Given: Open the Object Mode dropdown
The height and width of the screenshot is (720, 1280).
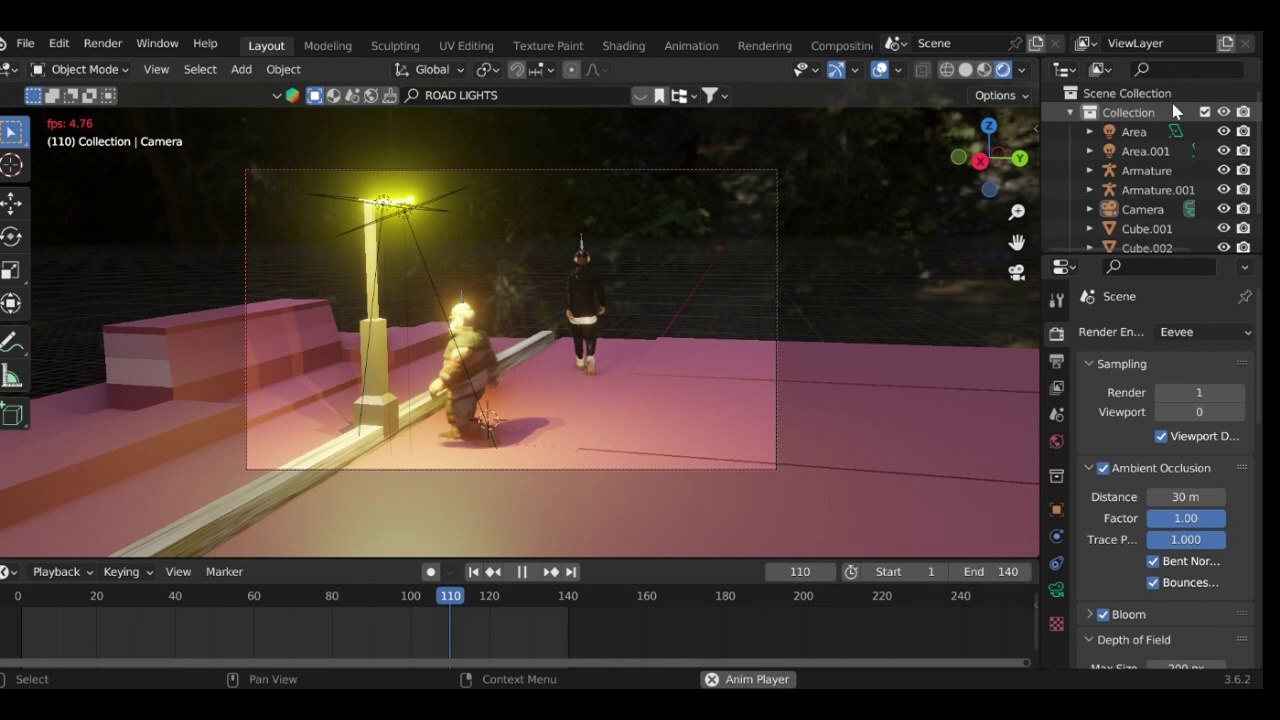Looking at the screenshot, I should click(80, 70).
